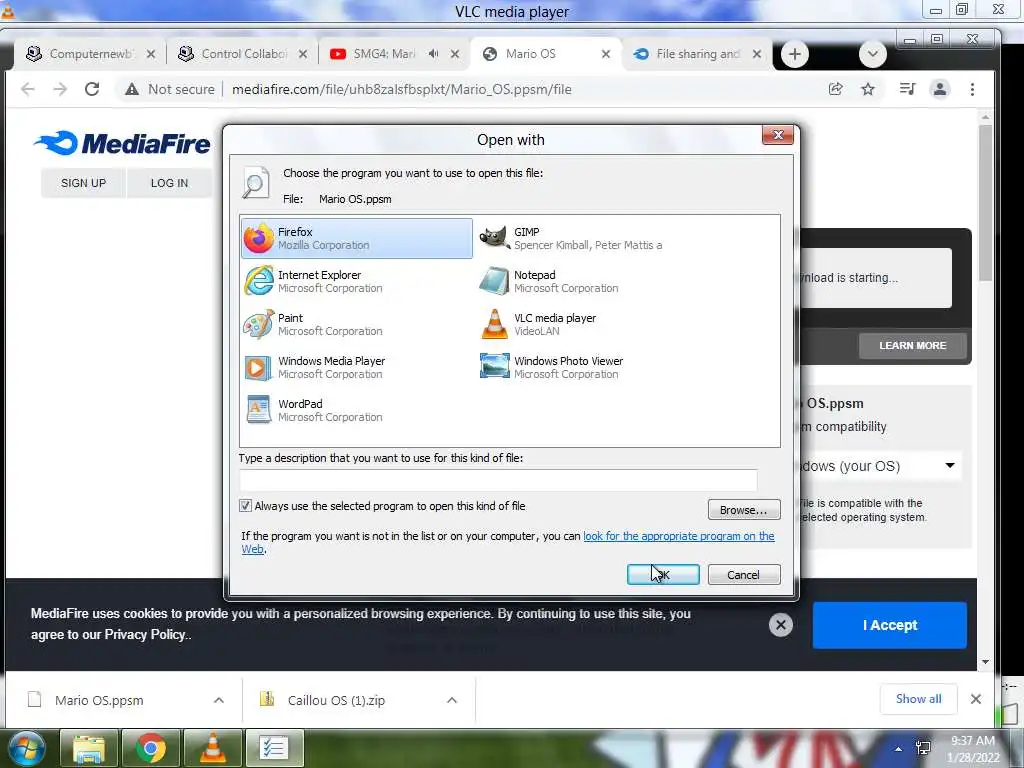Viewport: 1024px width, 768px height.
Task: Click Show all downloads
Action: 918,699
